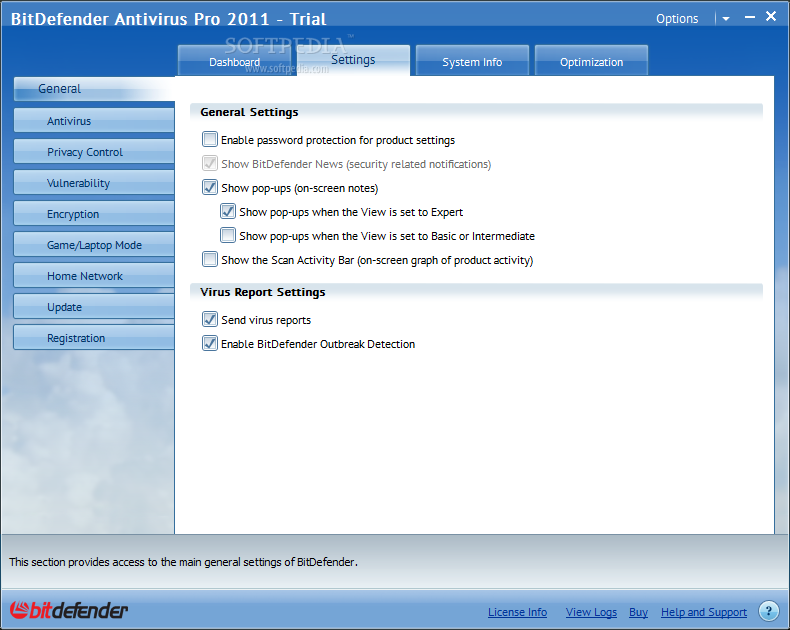The image size is (790, 630).
Task: Select the Settings tab
Action: 353,60
